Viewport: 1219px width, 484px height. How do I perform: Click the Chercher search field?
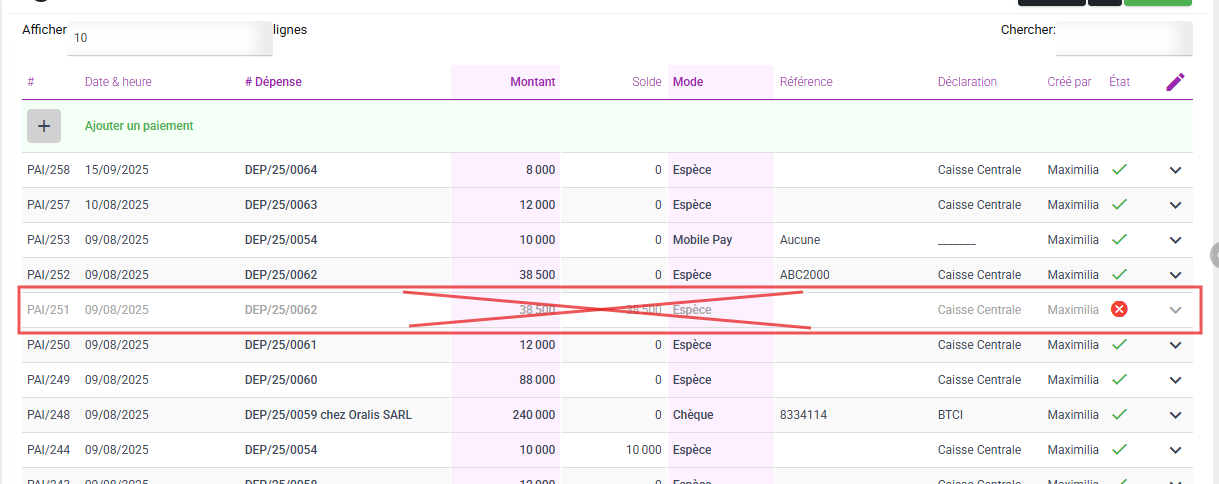1124,38
